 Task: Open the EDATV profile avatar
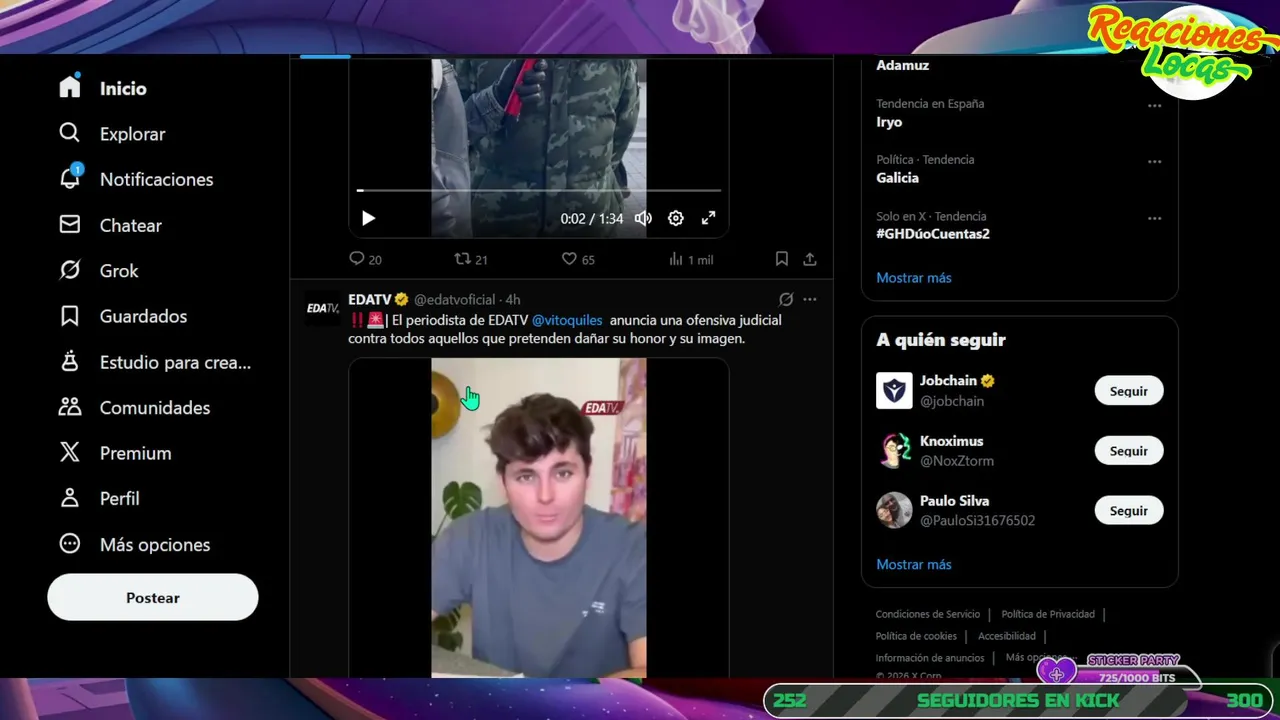323,308
